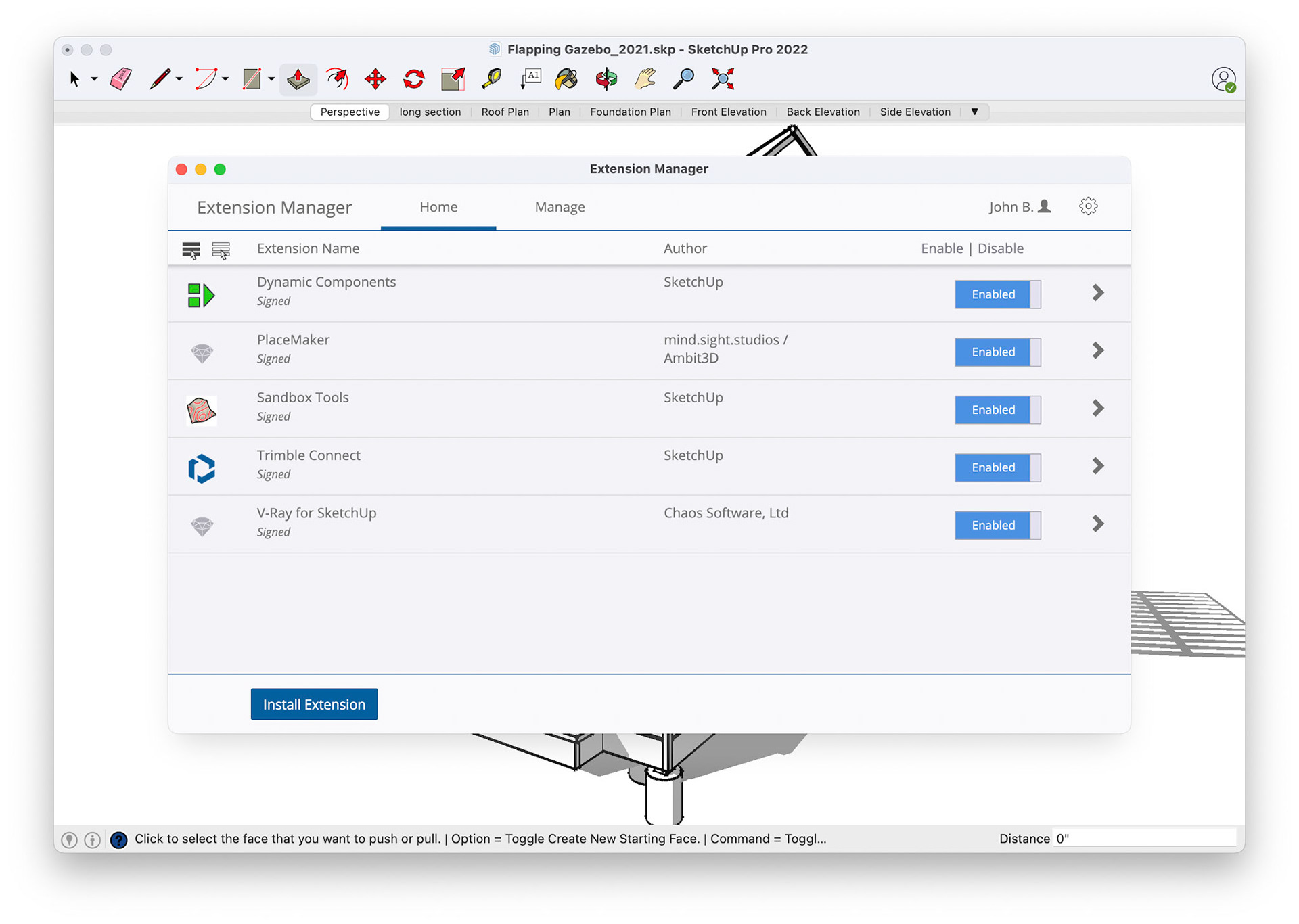
Task: Click the geolocation icon in status bar
Action: pos(69,839)
